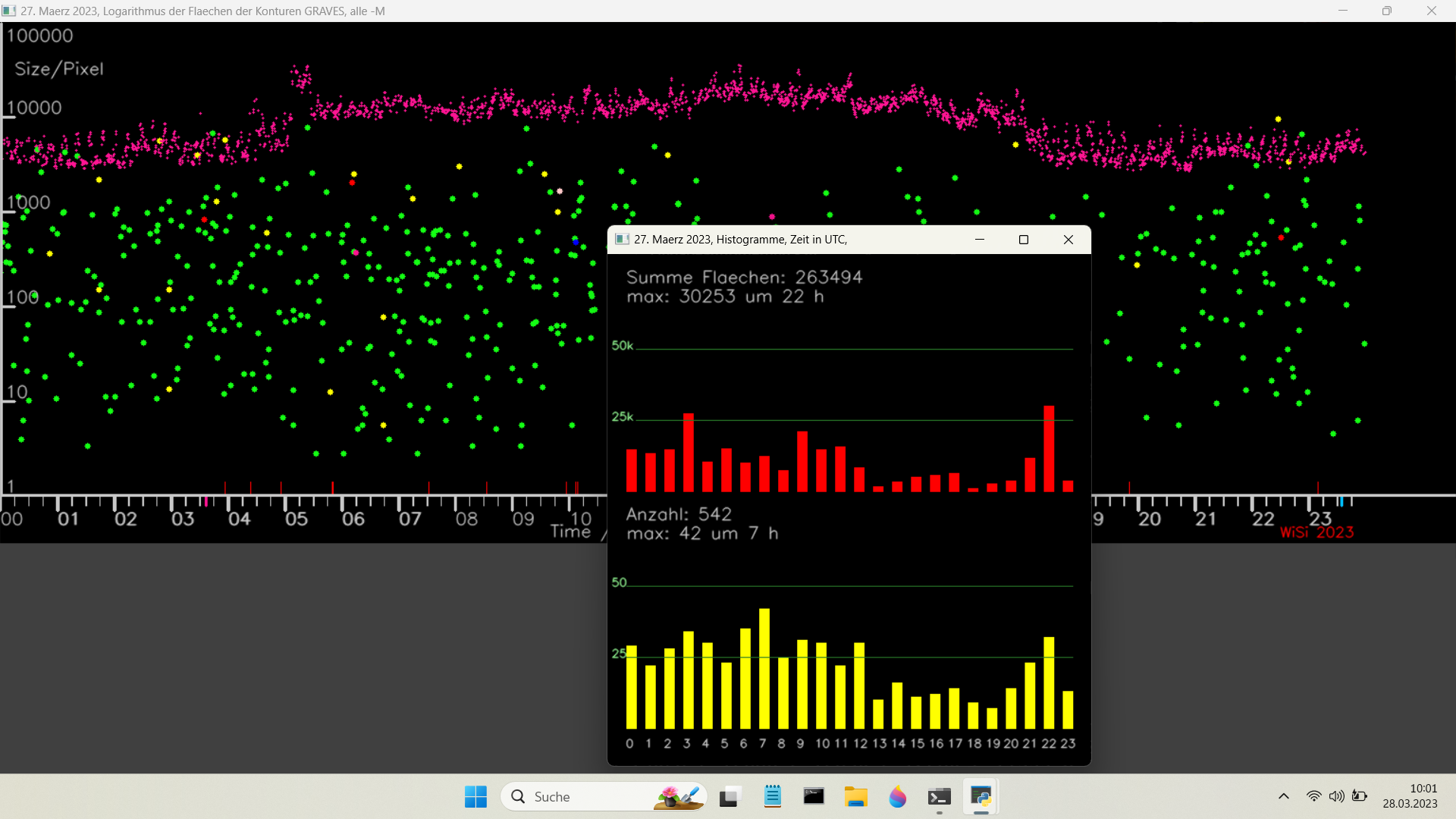1456x819 pixels.
Task: Click the tall red bar at hour 3
Action: point(689,453)
